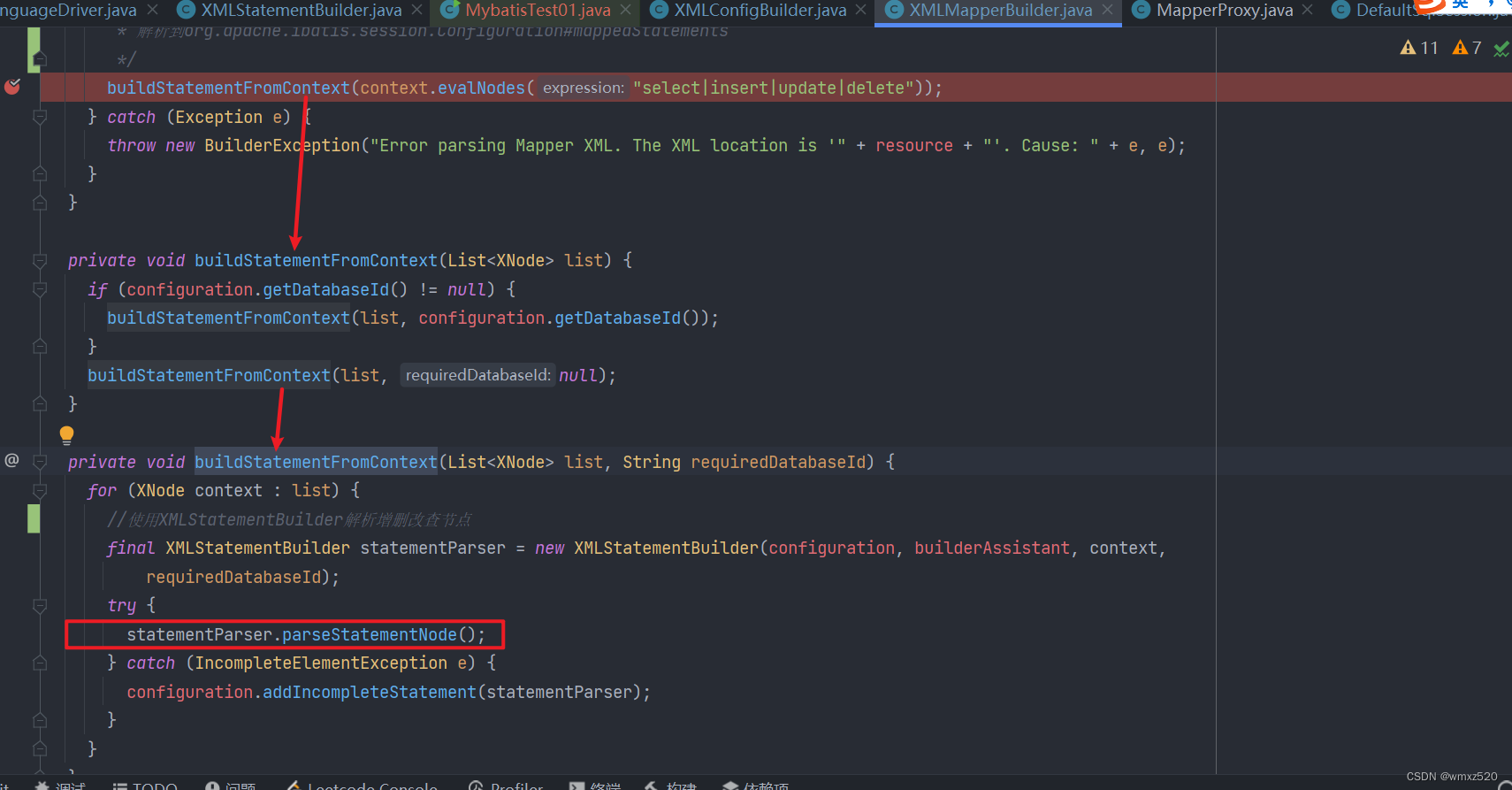1512x790 pixels.
Task: Switch to the XMLStatementBuilder.java tab
Action: (x=301, y=10)
